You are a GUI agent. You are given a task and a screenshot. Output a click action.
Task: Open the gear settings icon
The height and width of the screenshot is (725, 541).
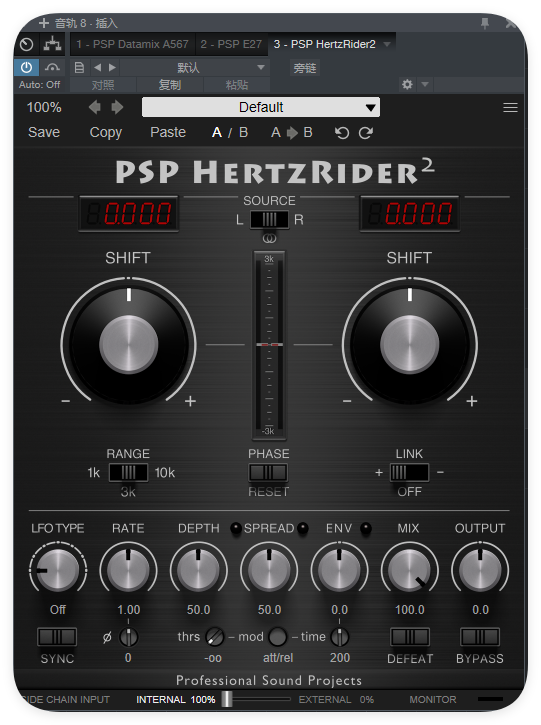pyautogui.click(x=407, y=84)
